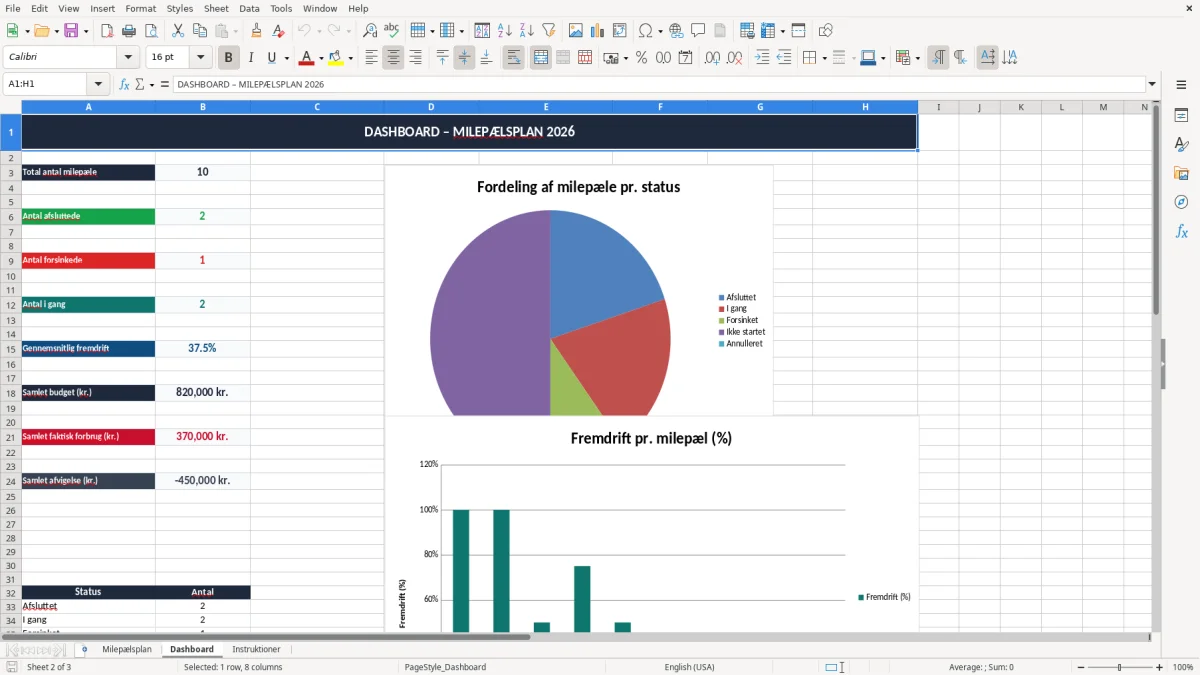Click the Print icon
This screenshot has width=1200, height=675.
129,31
